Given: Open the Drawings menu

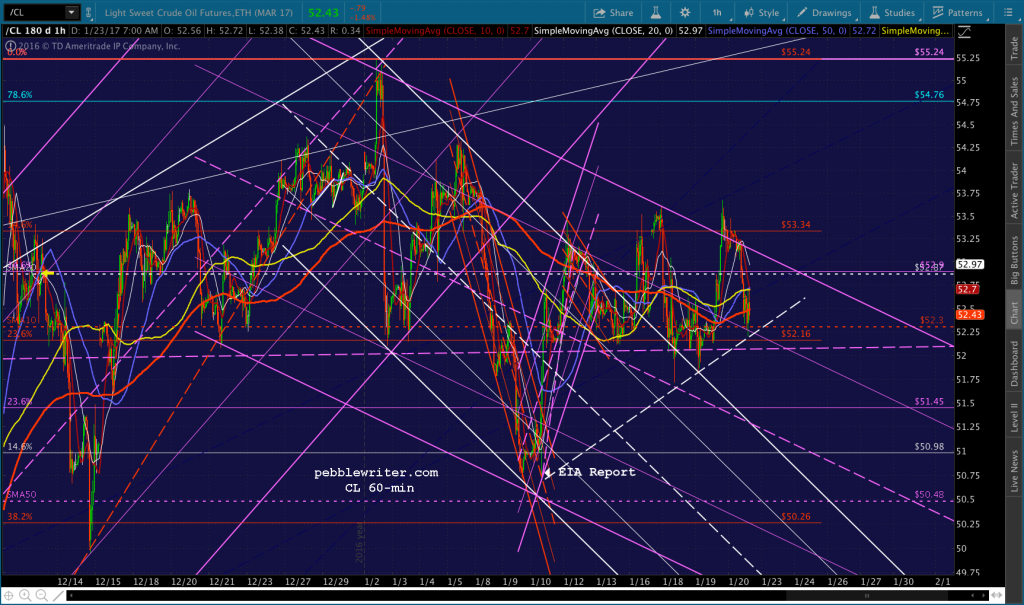Looking at the screenshot, I should pyautogui.click(x=824, y=12).
